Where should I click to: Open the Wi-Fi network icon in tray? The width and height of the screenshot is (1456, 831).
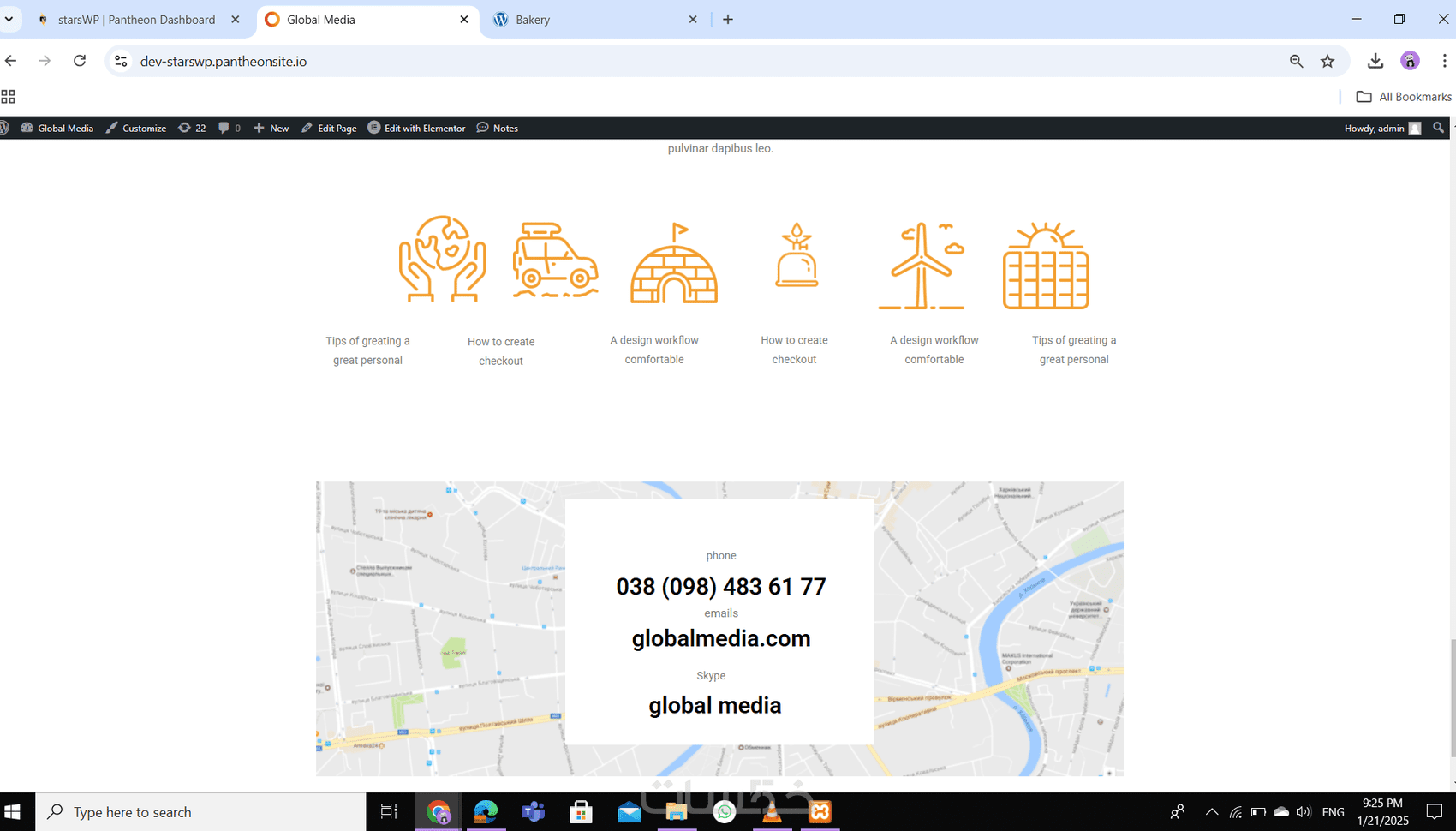pos(1236,812)
